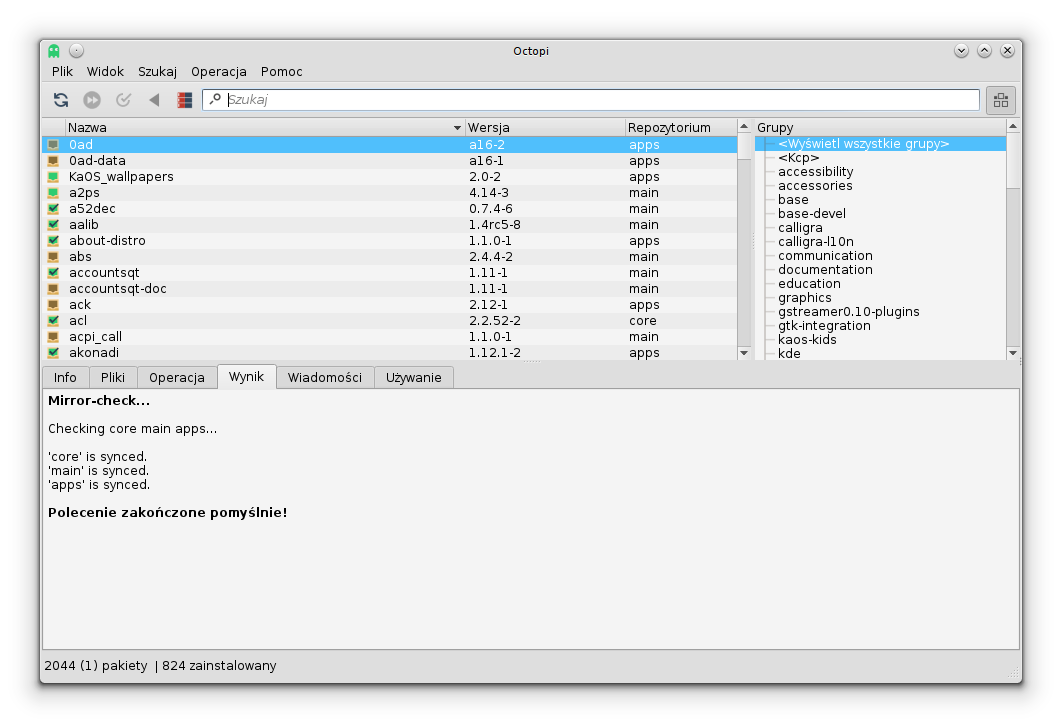This screenshot has height=723, width=1062.
Task: Click package list scrollbar down arrow
Action: click(744, 353)
